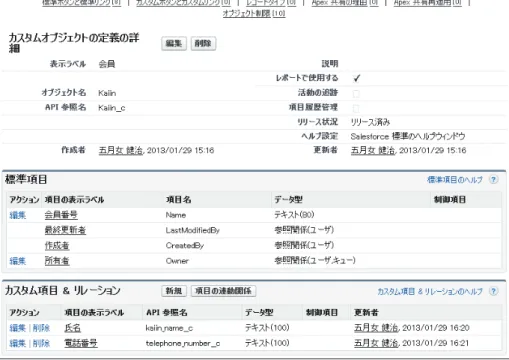Click the テキスト(80) data type cell
The height and width of the screenshot is (360, 509).
294,215
